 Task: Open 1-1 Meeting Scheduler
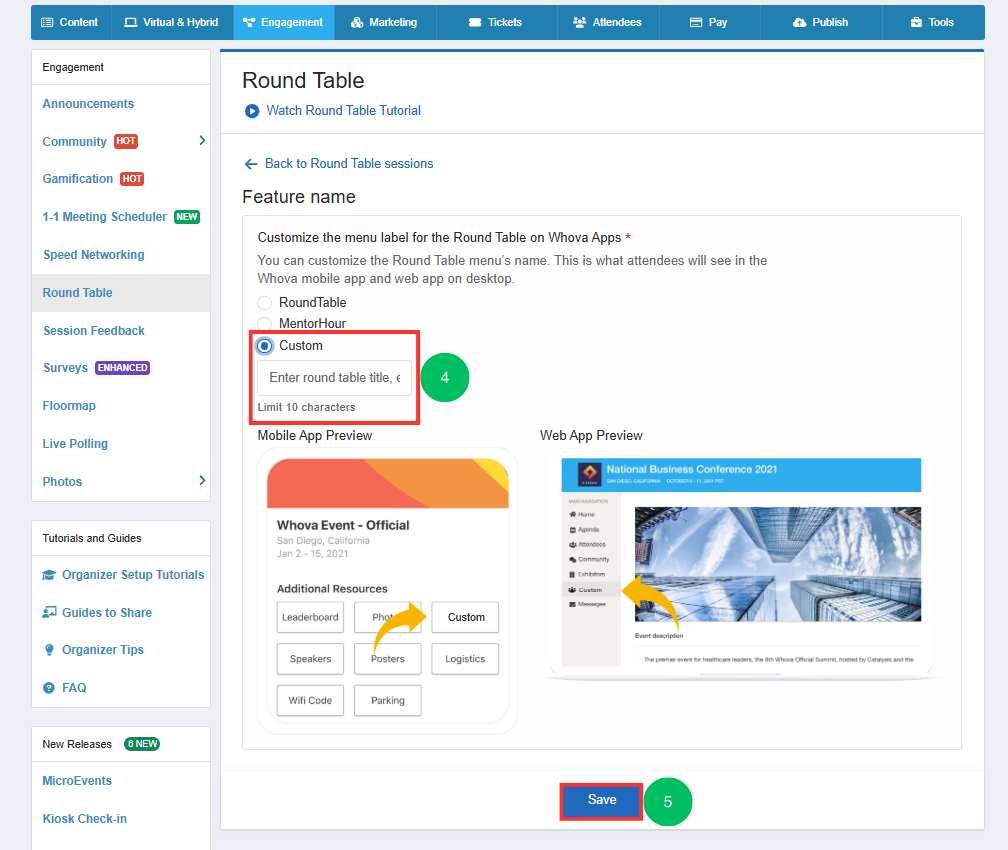(x=105, y=217)
